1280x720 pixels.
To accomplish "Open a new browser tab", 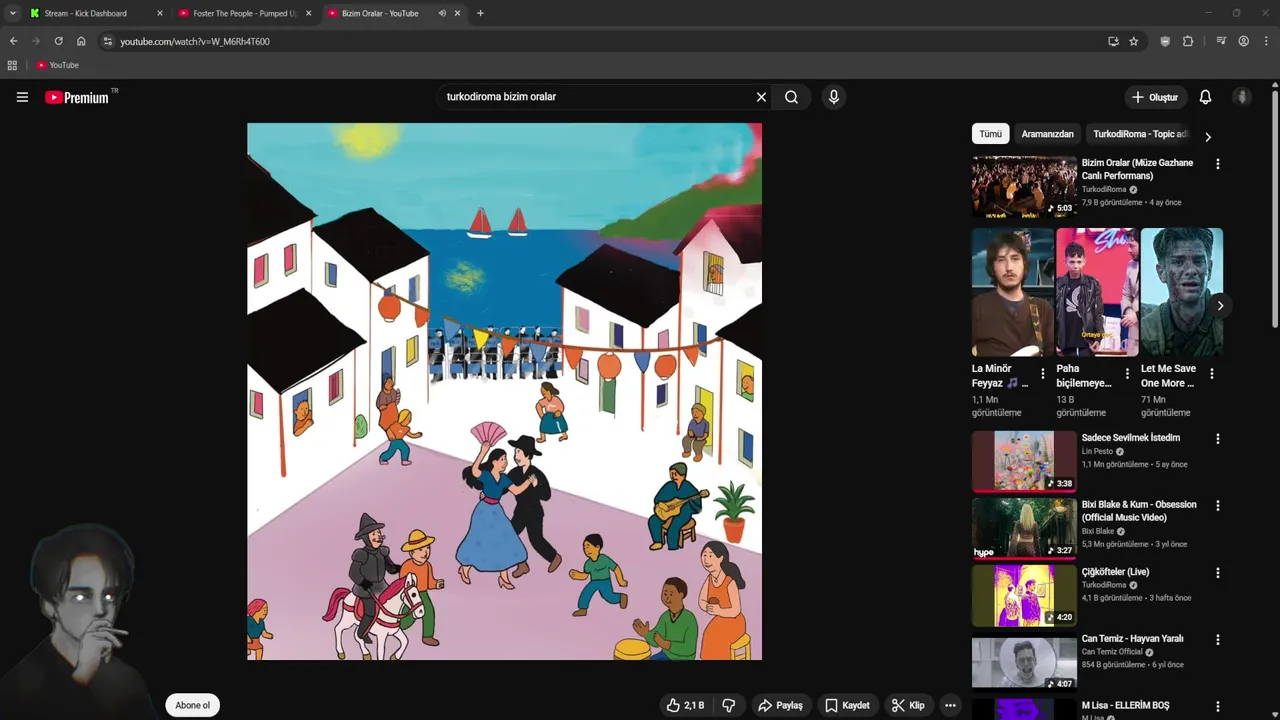I will 480,13.
